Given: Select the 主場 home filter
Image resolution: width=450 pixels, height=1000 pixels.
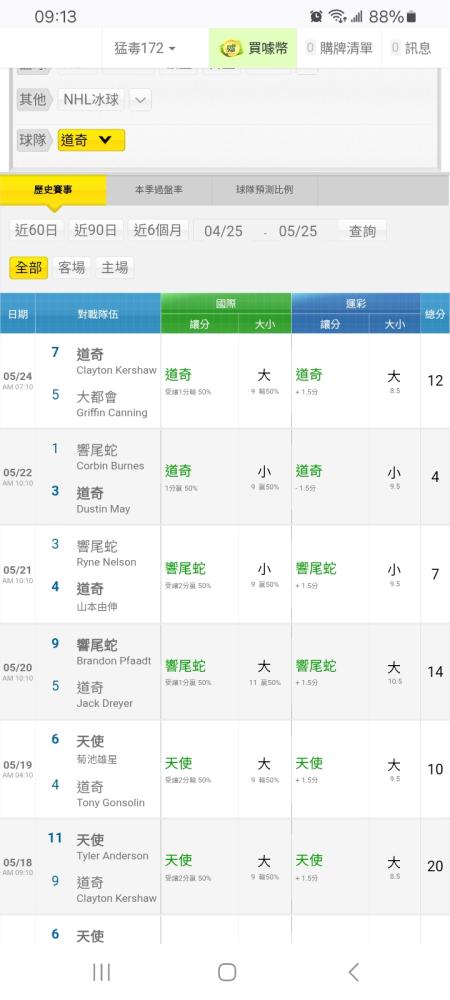Looking at the screenshot, I should (115, 268).
